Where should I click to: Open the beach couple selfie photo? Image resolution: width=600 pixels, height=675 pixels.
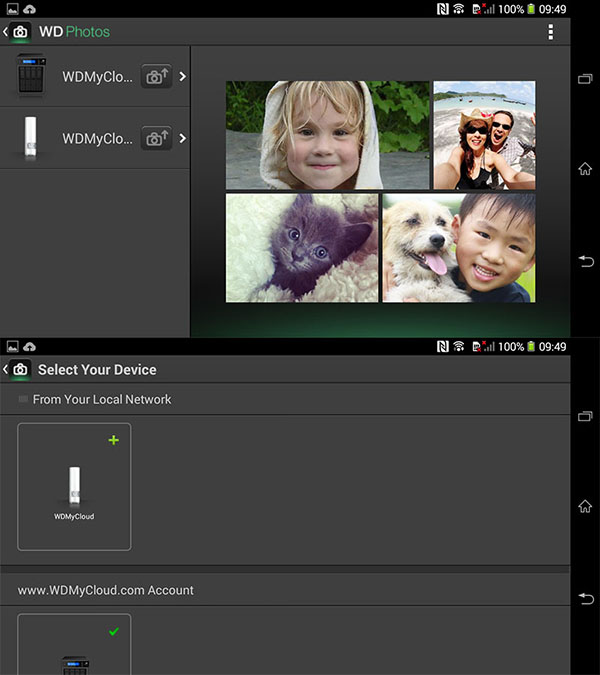(484, 135)
